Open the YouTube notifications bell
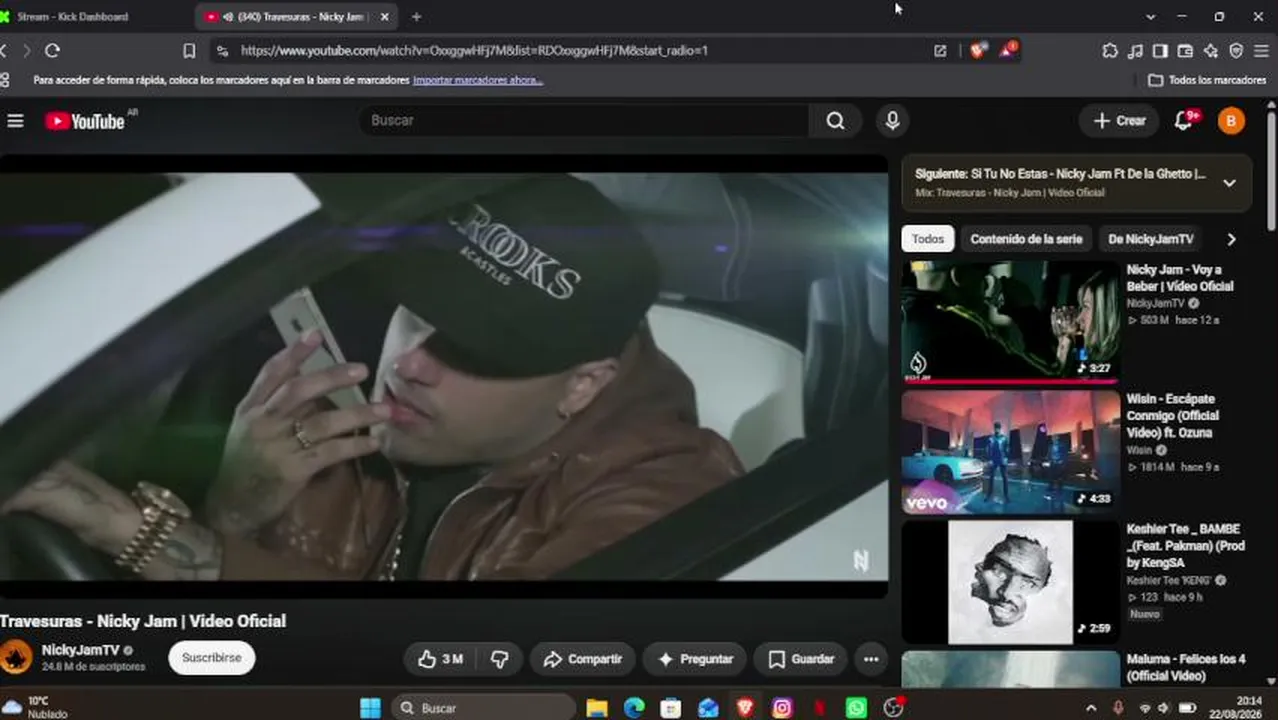This screenshot has width=1278, height=720. coord(1183,121)
